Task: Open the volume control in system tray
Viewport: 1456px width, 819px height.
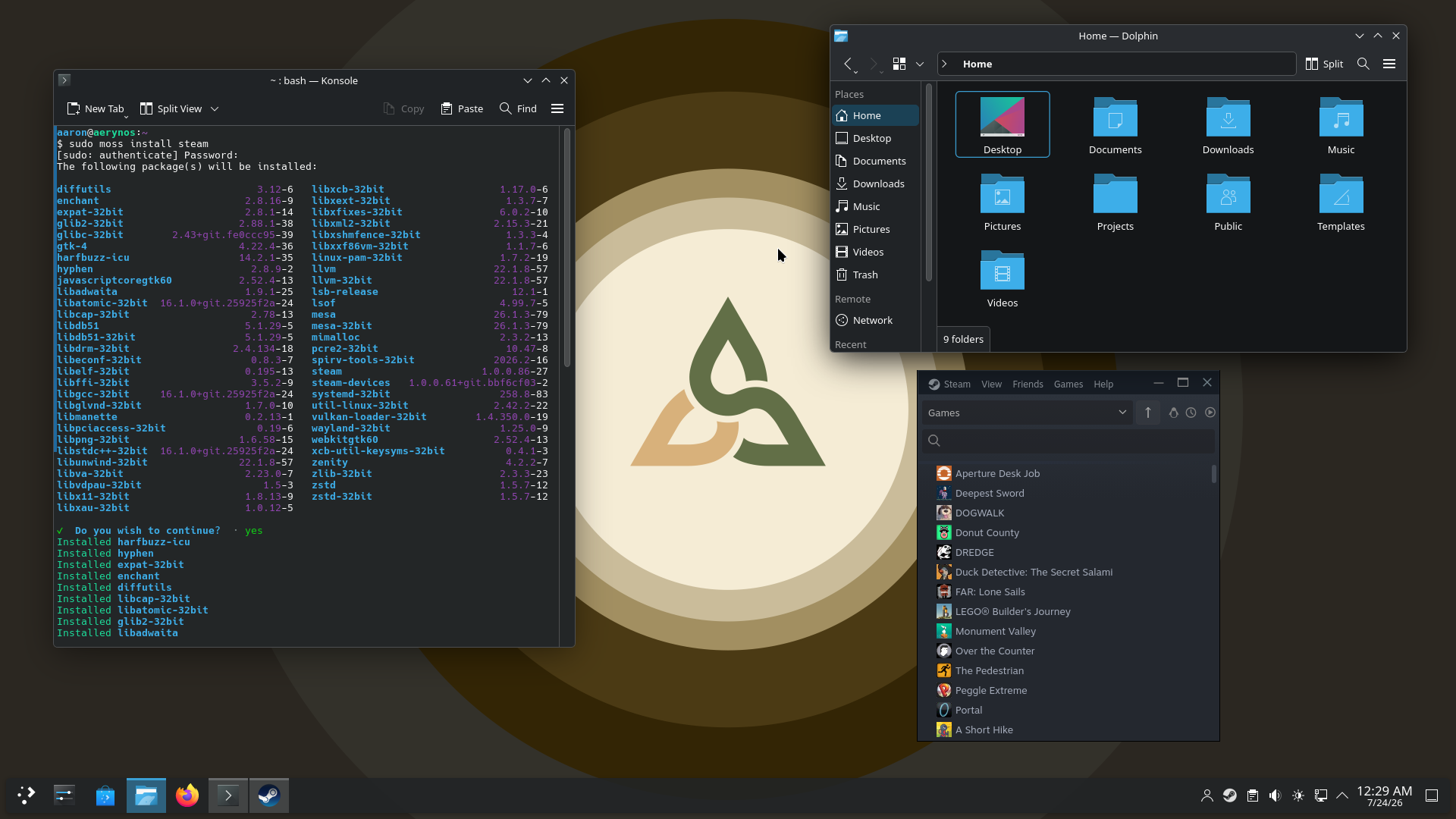Action: [x=1275, y=795]
